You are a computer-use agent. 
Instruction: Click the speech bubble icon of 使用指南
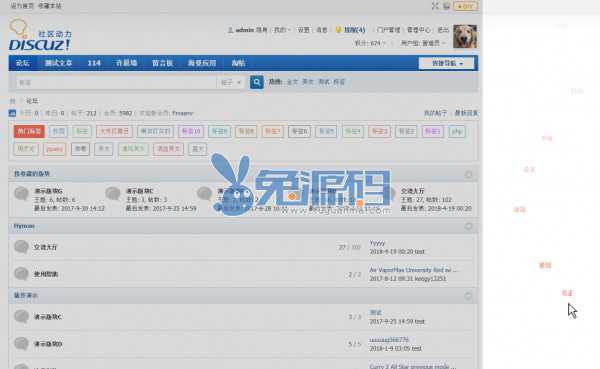(21, 274)
